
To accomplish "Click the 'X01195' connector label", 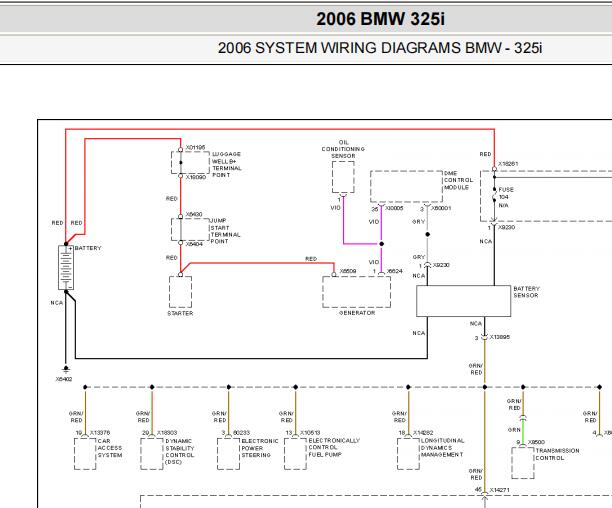I will [195, 147].
